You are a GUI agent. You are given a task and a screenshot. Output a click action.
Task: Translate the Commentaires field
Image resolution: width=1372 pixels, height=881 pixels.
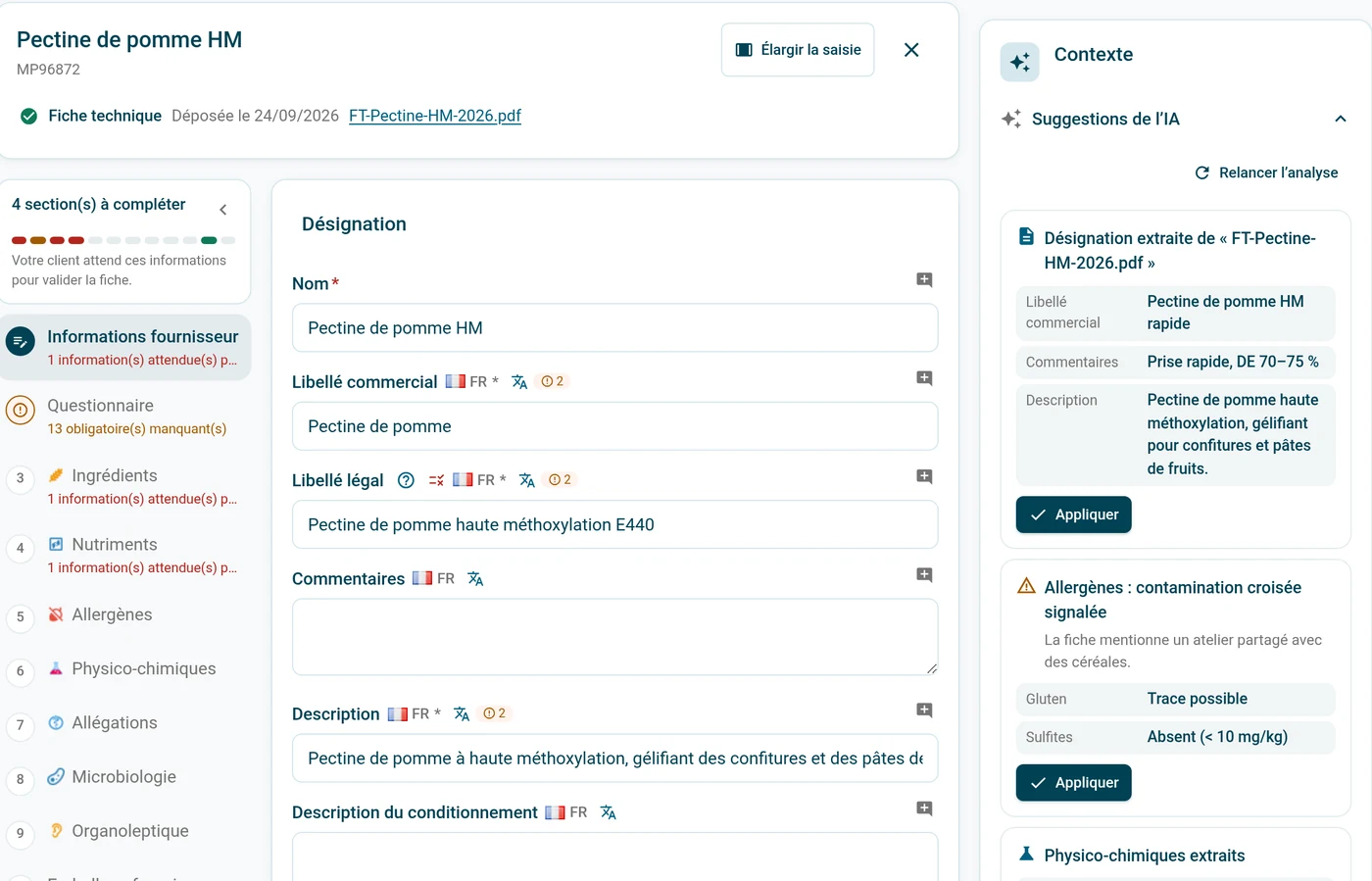[475, 579]
